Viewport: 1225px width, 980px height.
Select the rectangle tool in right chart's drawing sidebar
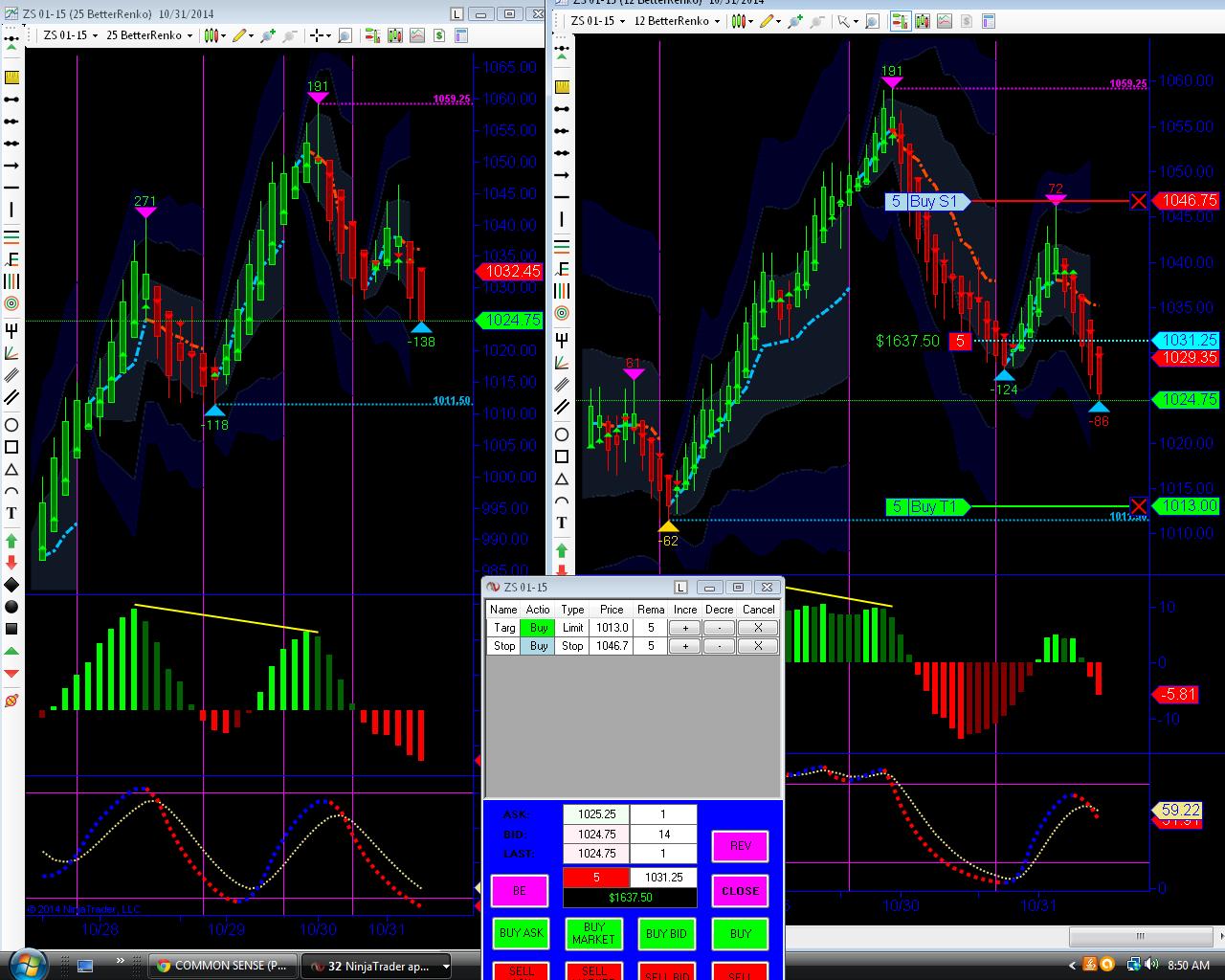[562, 457]
